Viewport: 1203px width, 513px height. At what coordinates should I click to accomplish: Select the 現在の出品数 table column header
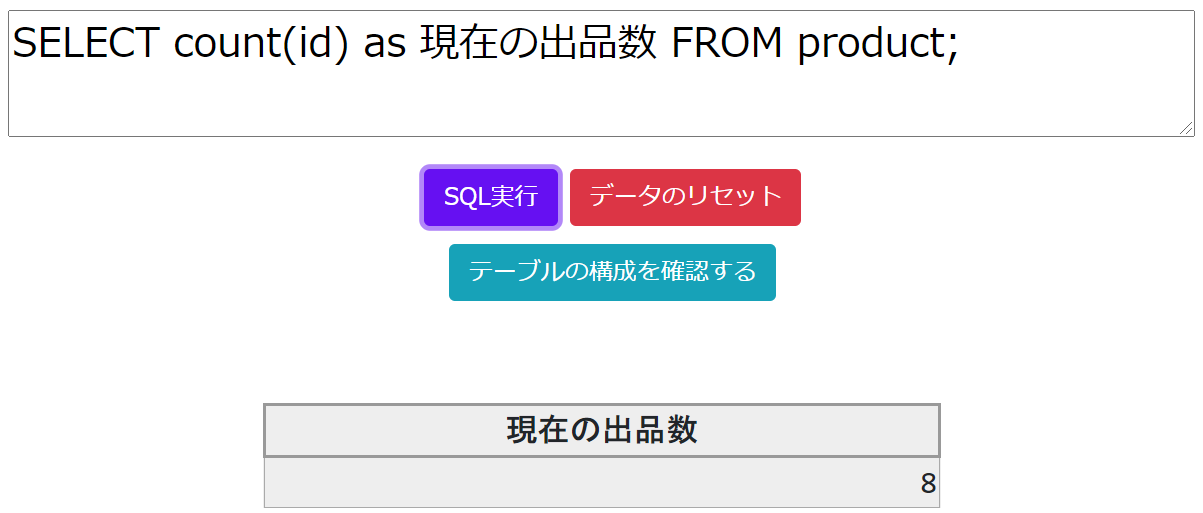coord(602,430)
